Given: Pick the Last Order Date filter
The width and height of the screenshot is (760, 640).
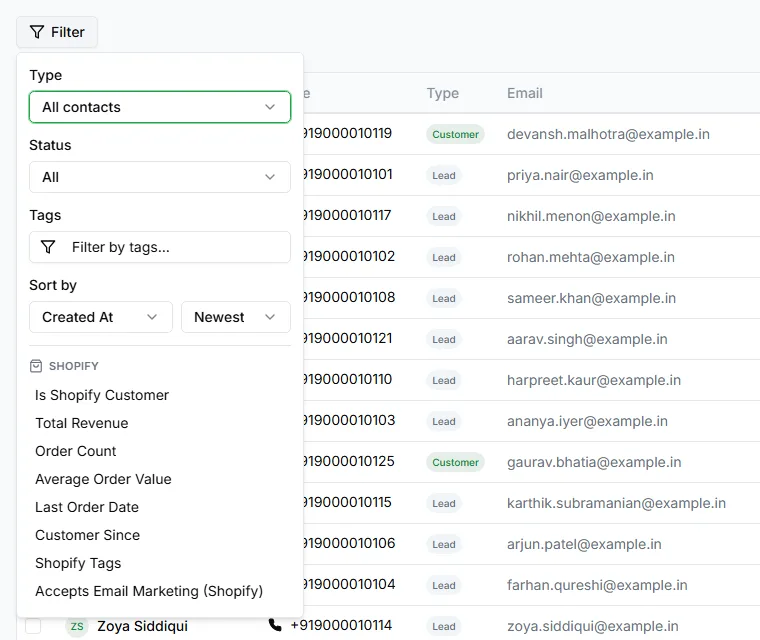Looking at the screenshot, I should click(x=87, y=507).
